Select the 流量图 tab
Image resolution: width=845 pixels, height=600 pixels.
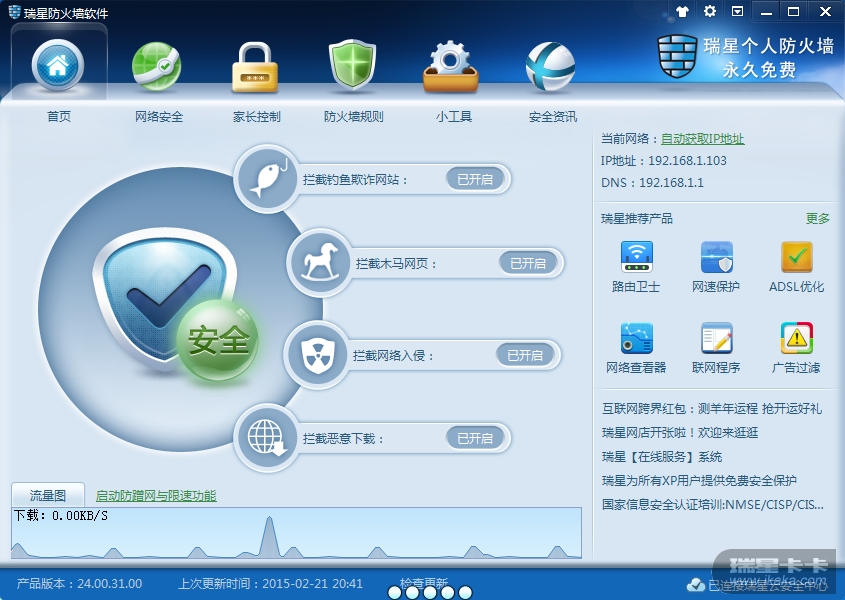pos(48,495)
